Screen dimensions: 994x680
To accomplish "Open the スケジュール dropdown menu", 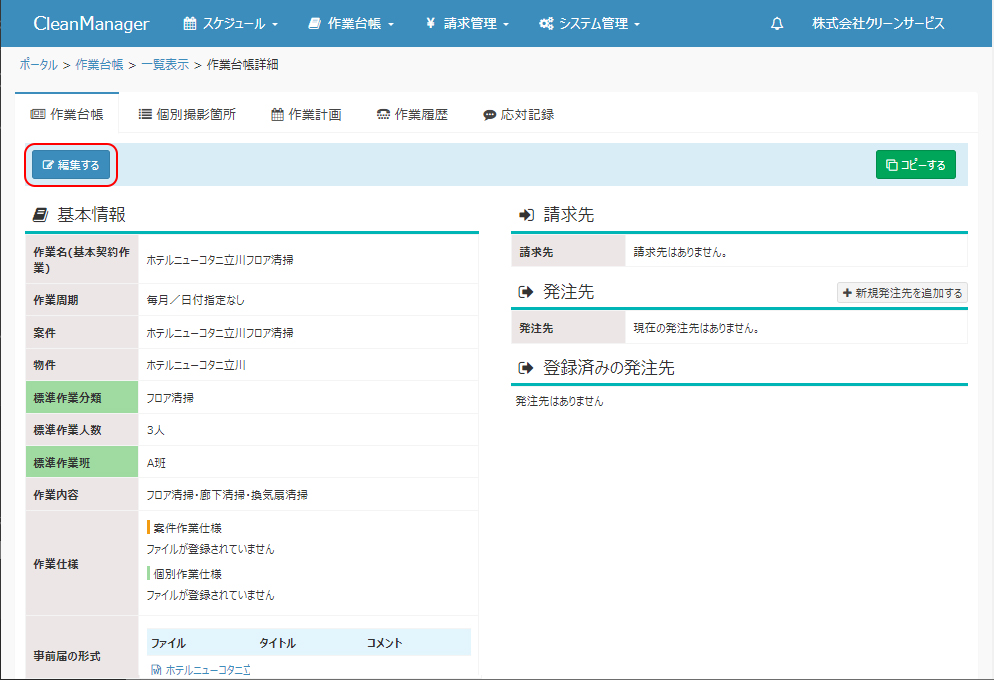I will (x=230, y=24).
